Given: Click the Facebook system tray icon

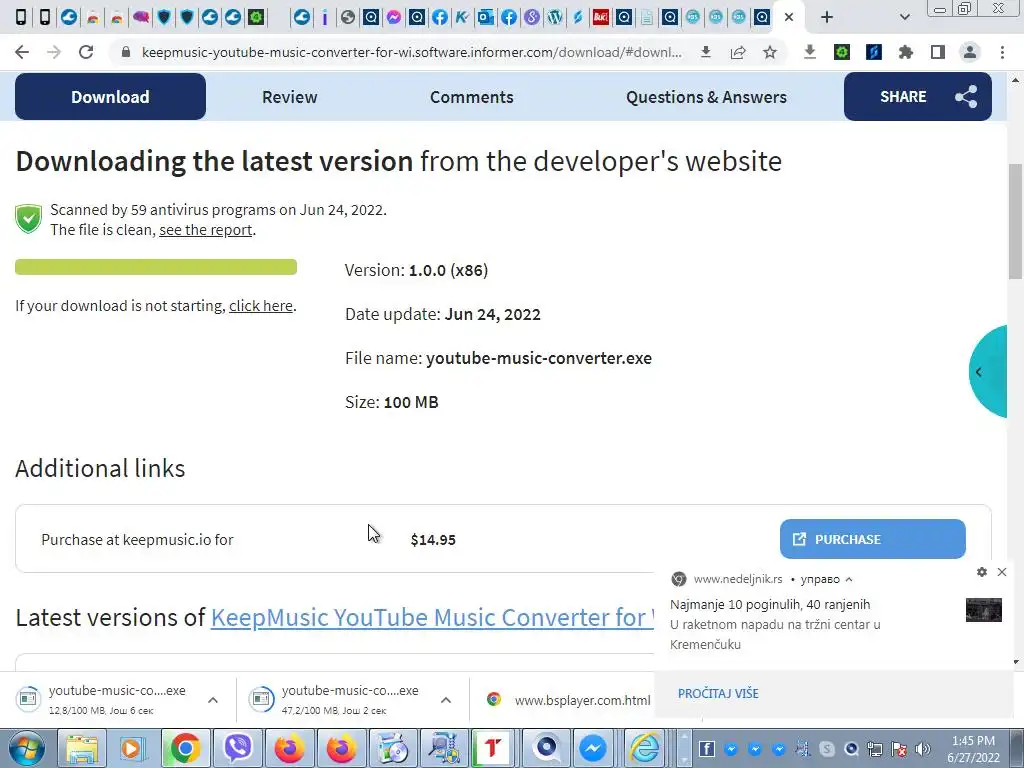Looking at the screenshot, I should tap(706, 749).
